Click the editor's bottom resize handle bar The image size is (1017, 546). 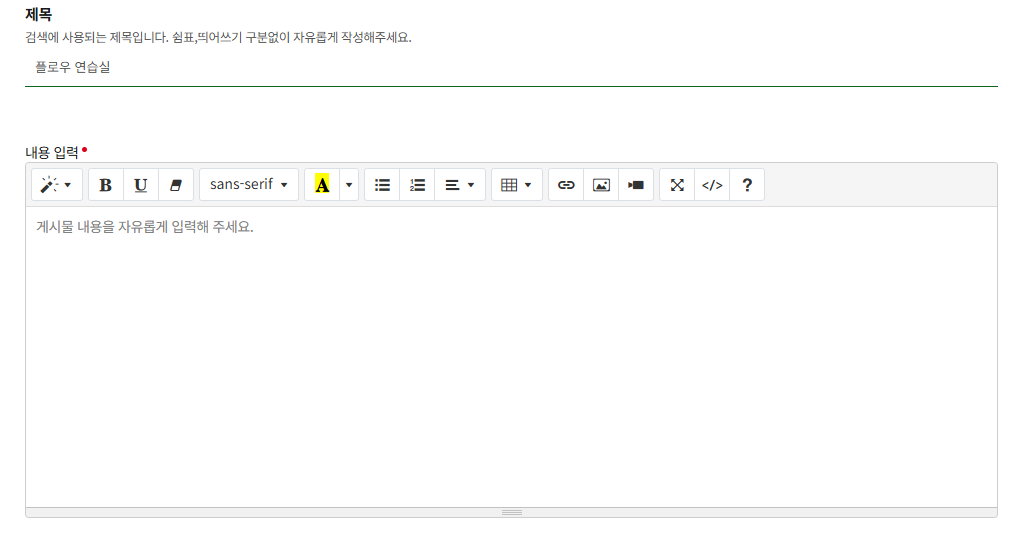click(x=511, y=512)
